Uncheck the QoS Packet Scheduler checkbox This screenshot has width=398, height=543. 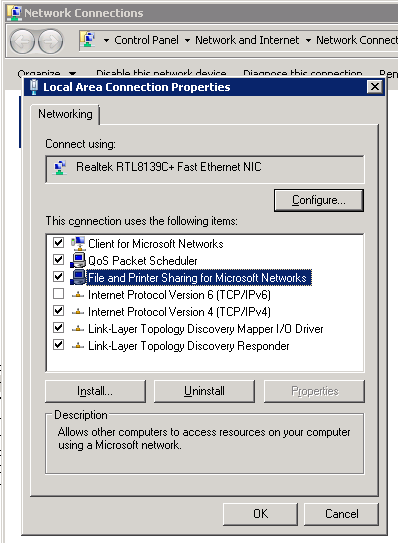[59, 259]
